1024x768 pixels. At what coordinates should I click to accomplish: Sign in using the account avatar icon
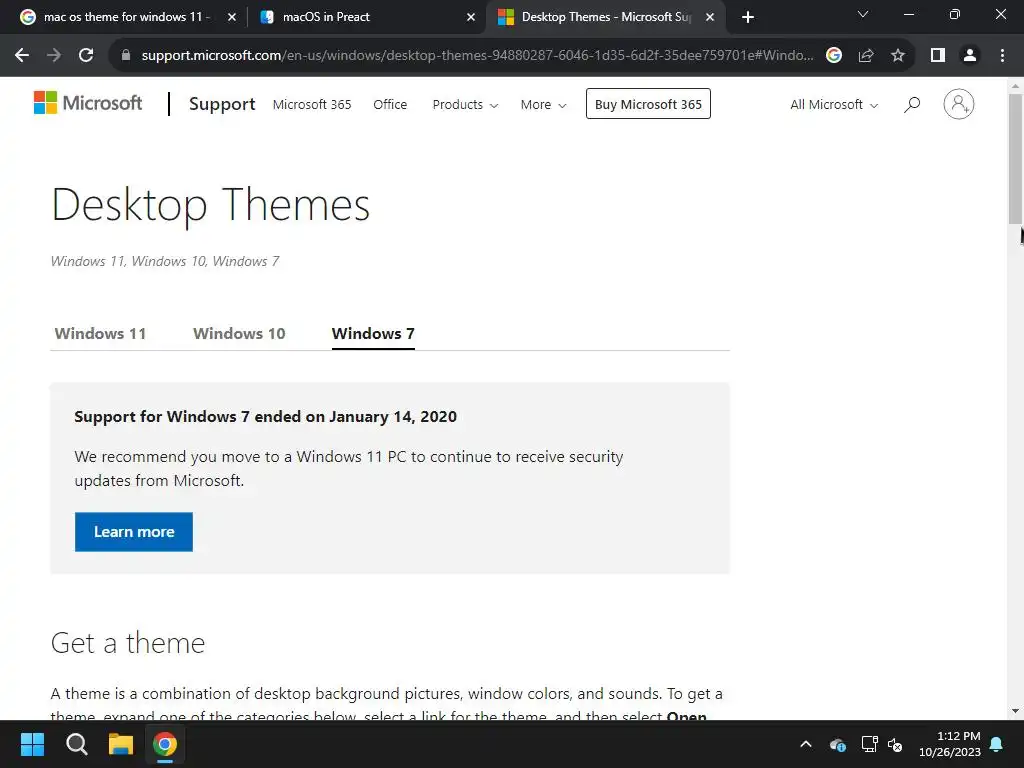click(x=959, y=104)
